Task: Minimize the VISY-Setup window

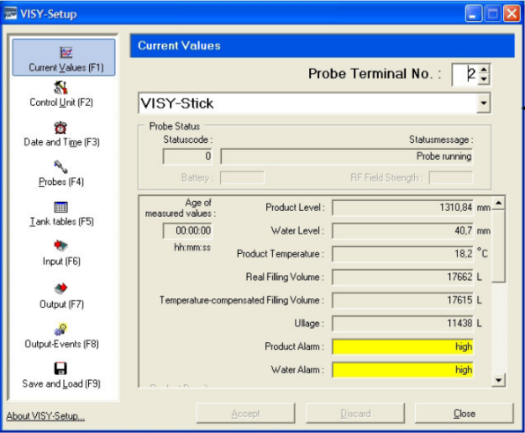Action: 473,14
